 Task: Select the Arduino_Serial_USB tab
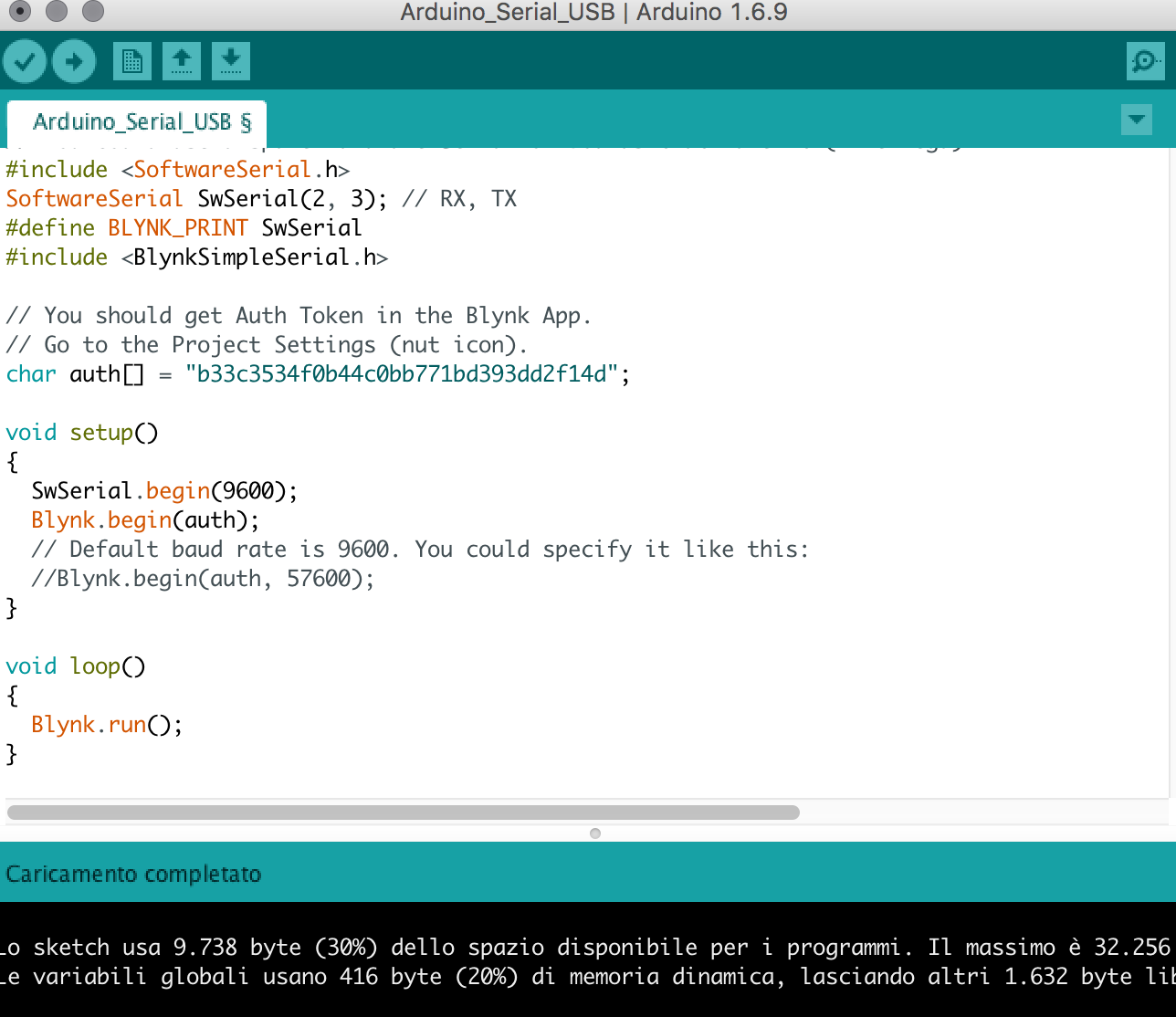(x=137, y=123)
